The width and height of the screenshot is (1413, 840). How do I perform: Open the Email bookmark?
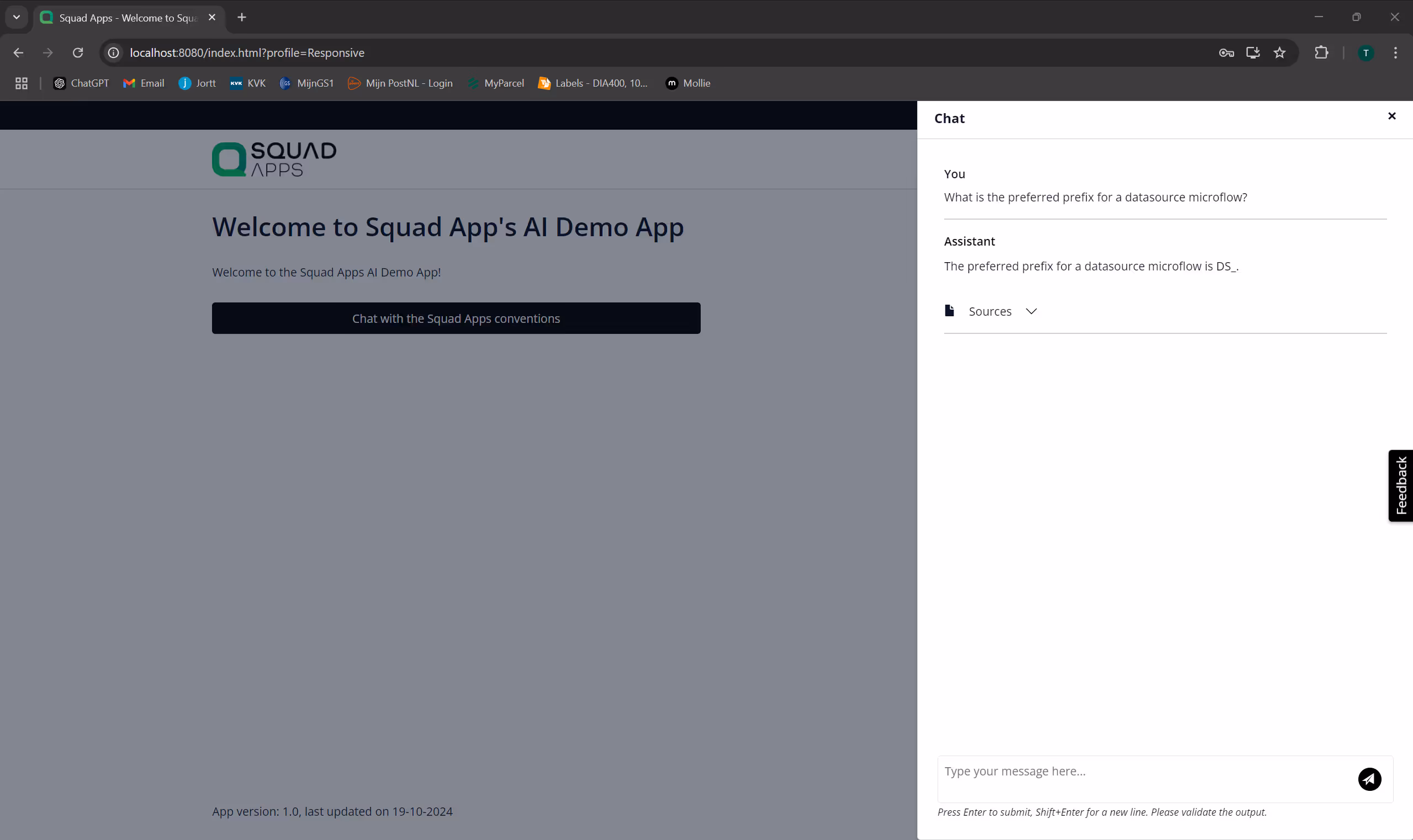(x=143, y=83)
